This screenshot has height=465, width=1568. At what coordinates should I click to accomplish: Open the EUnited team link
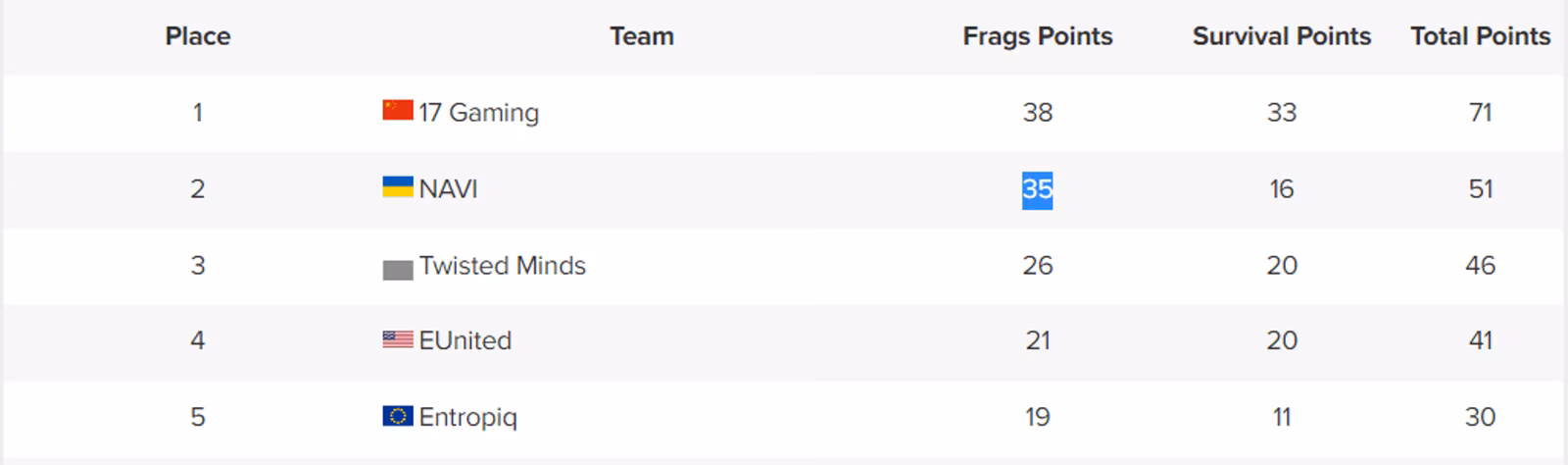click(x=465, y=340)
